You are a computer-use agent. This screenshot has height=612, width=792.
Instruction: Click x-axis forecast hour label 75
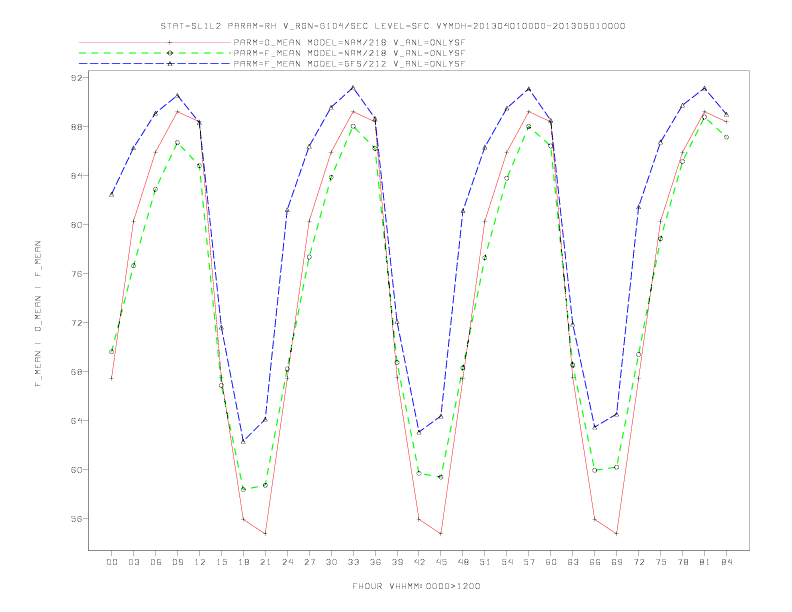[x=661, y=562]
